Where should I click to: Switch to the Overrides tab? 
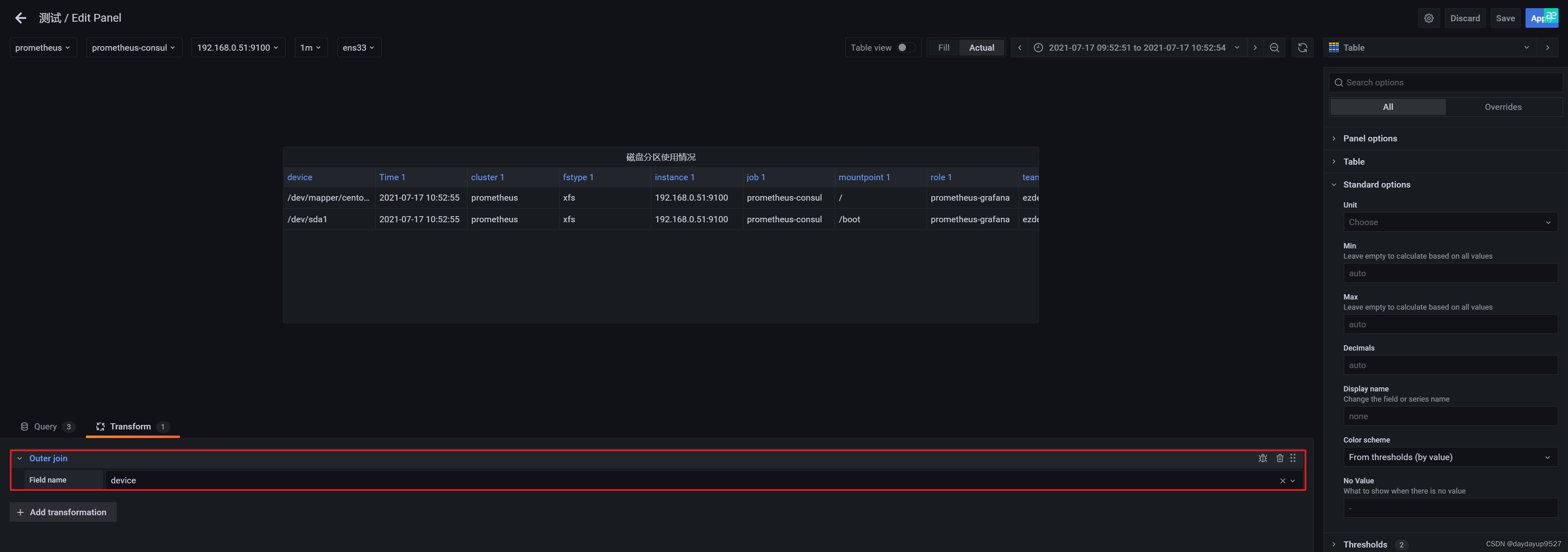[x=1502, y=107]
